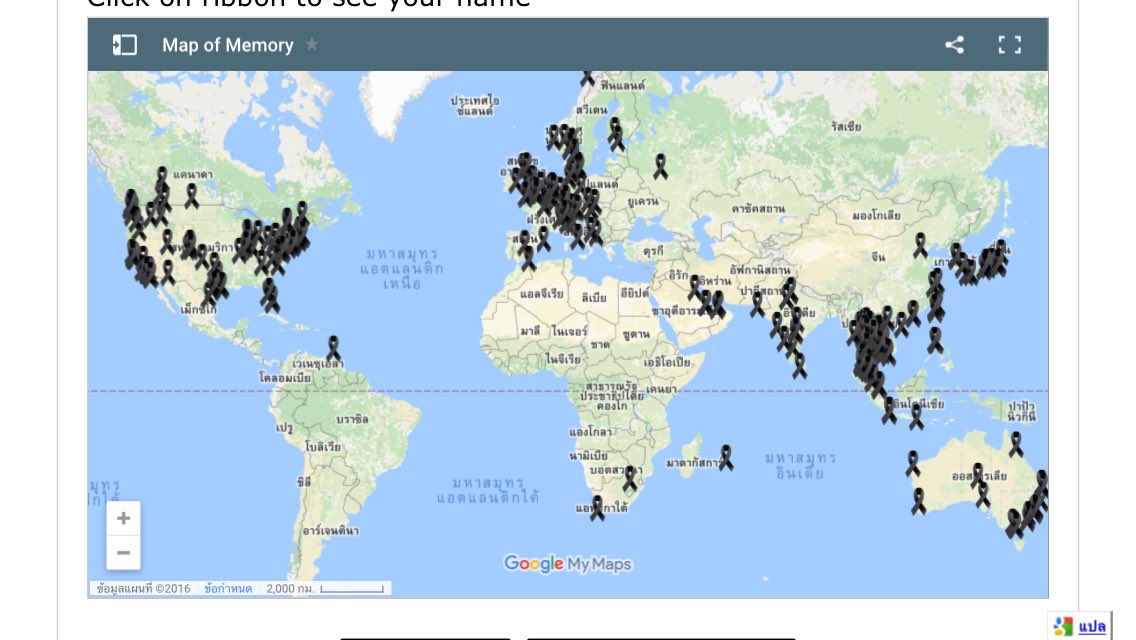Select the ribbon at India's southern tip
1136x640 pixels.
799,365
